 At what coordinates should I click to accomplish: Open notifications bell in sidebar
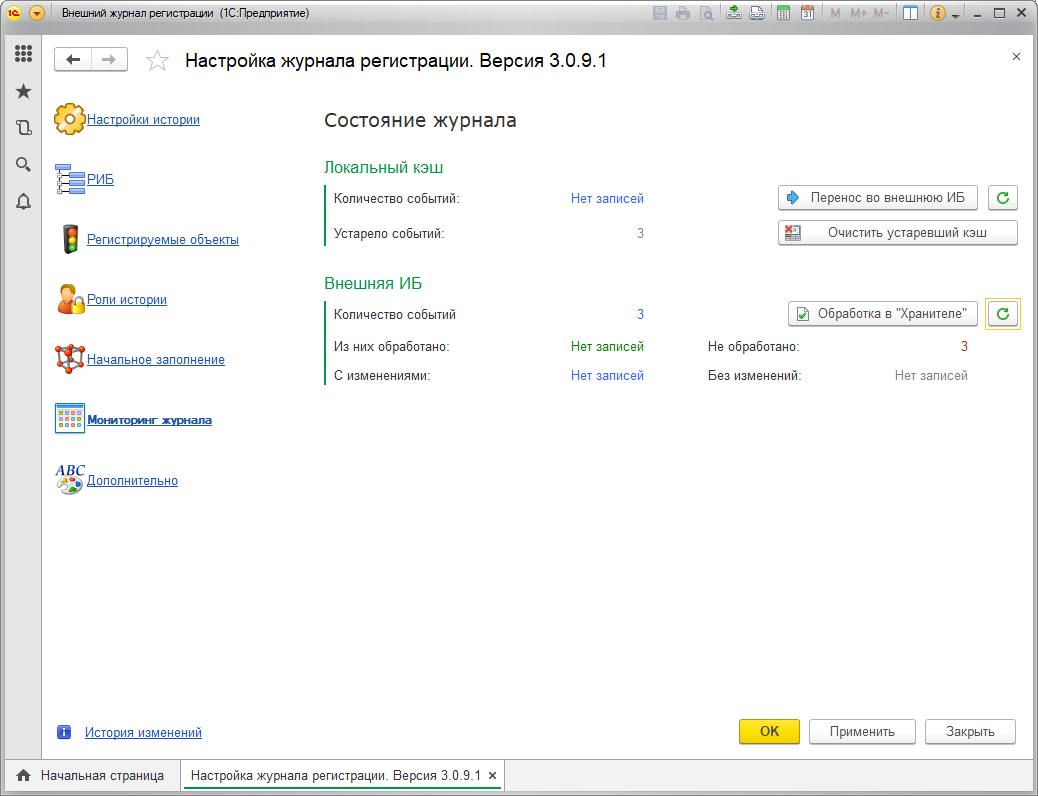[x=23, y=202]
